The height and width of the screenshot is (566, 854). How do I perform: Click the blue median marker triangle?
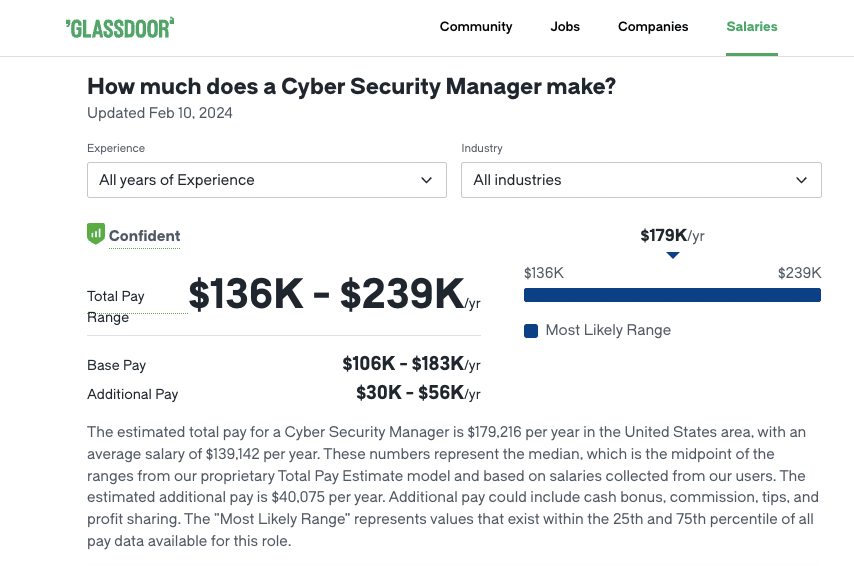[x=673, y=255]
